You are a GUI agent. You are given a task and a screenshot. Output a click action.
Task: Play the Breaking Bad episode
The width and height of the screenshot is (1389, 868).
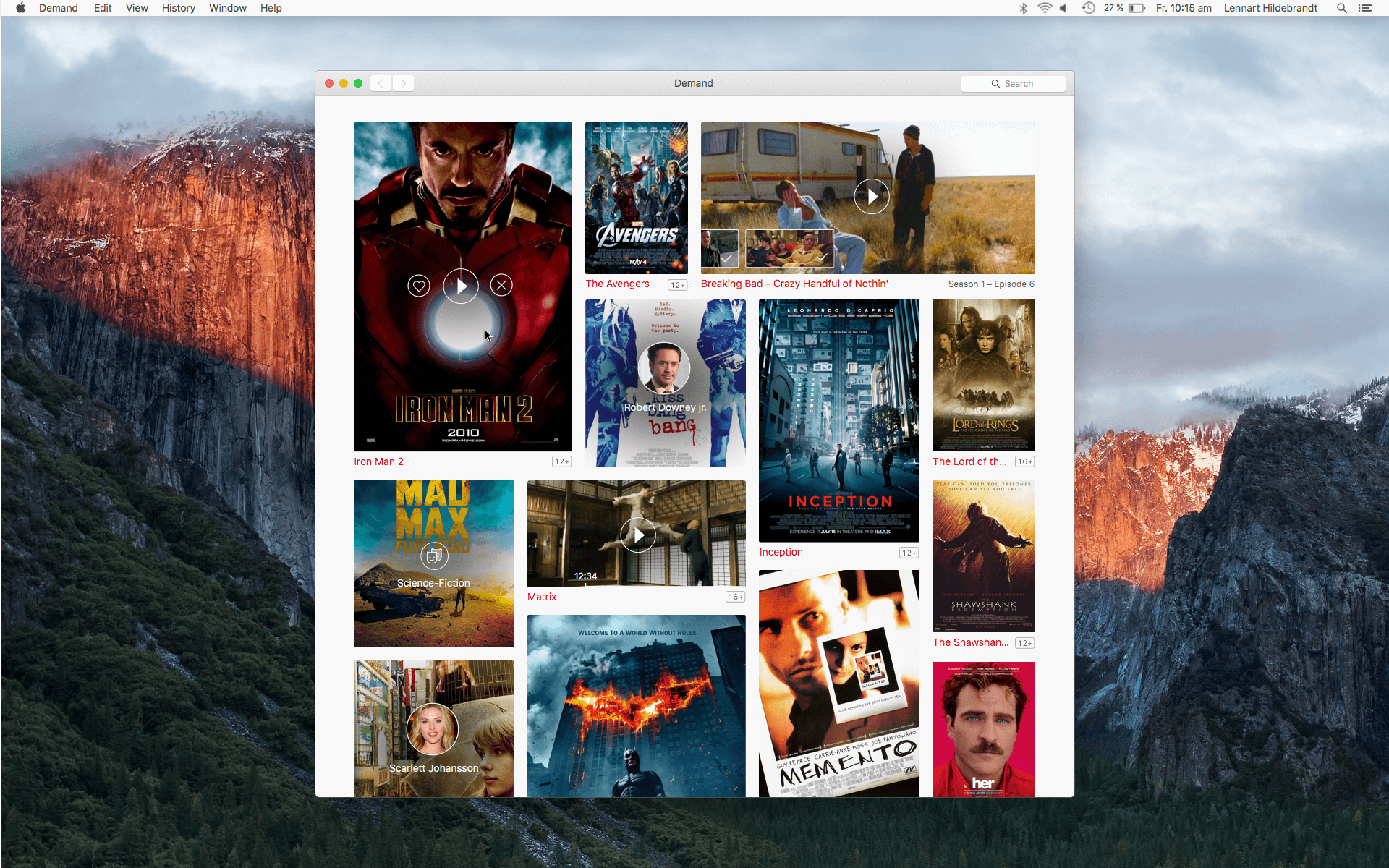872,196
